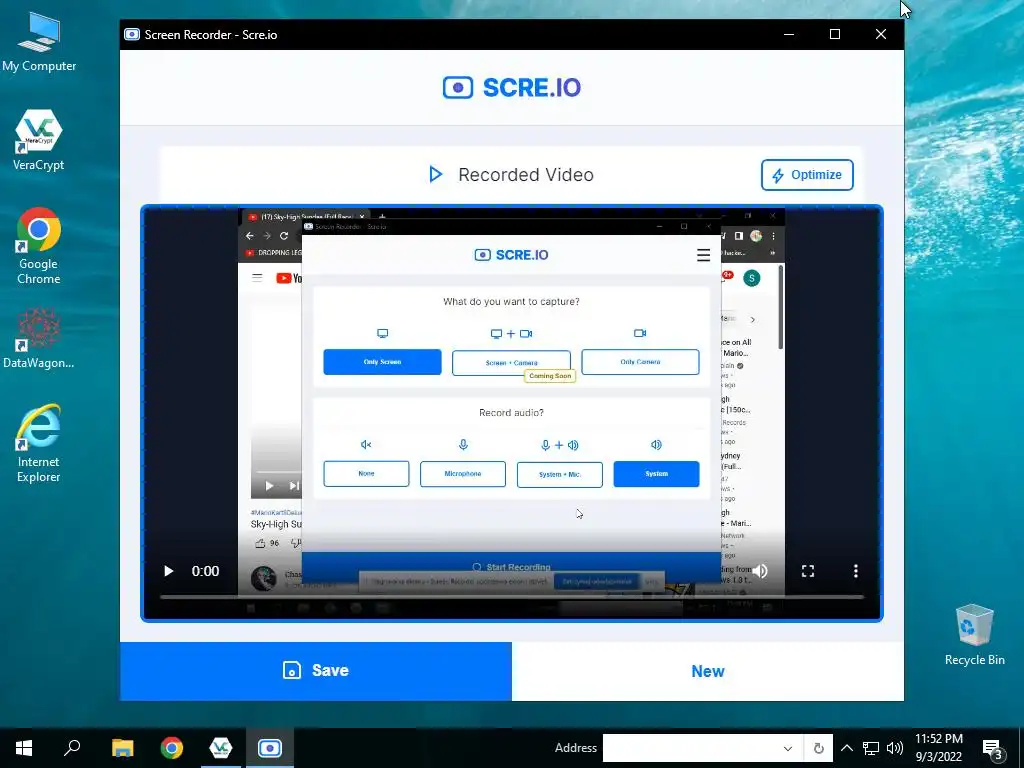Enter fullscreen for the recorded video
Viewport: 1024px width, 768px height.
click(x=808, y=571)
